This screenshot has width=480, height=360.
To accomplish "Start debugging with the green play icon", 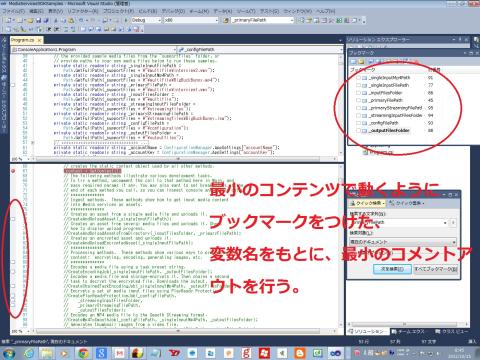I will (x=126, y=20).
